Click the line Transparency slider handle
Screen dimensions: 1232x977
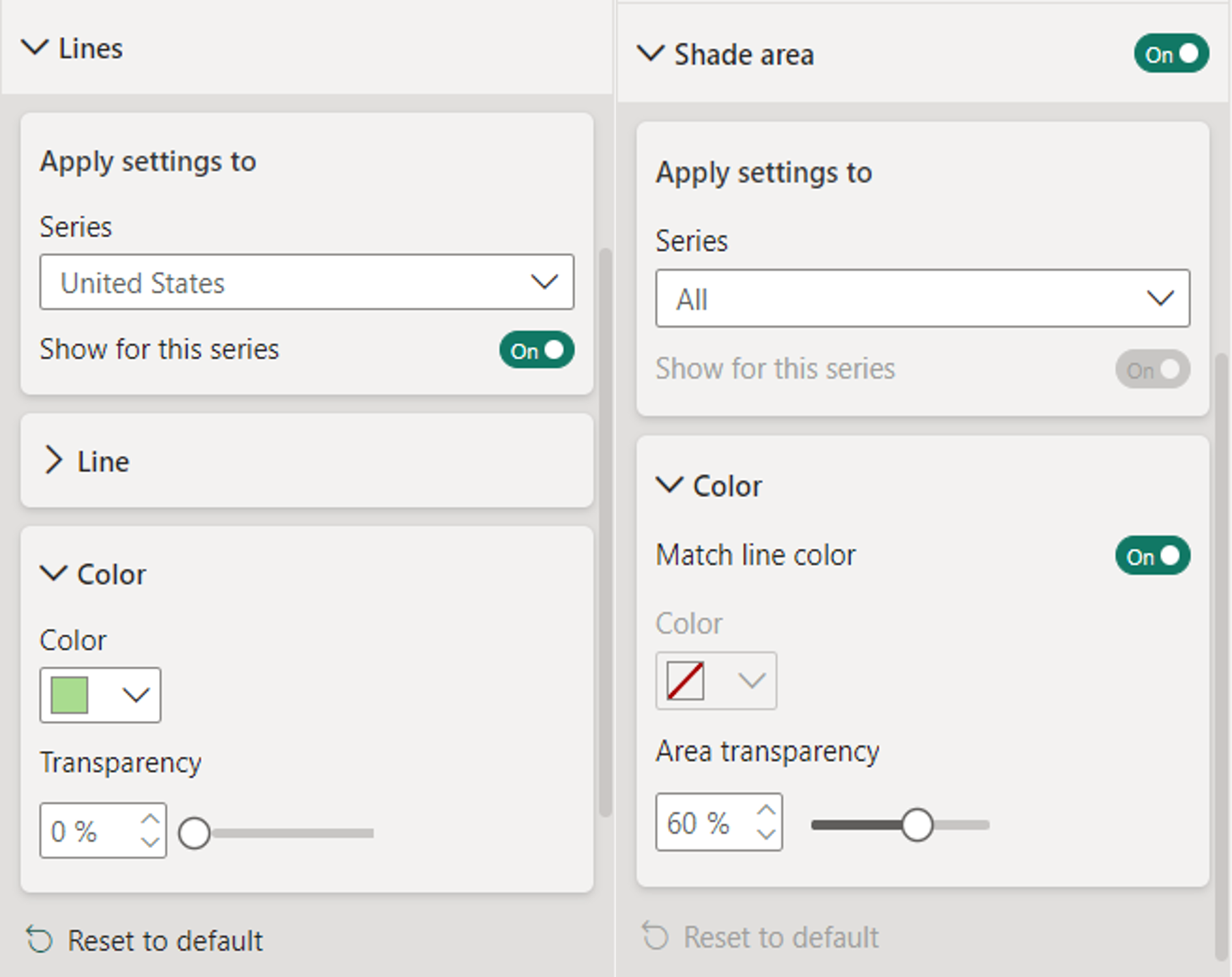(195, 833)
